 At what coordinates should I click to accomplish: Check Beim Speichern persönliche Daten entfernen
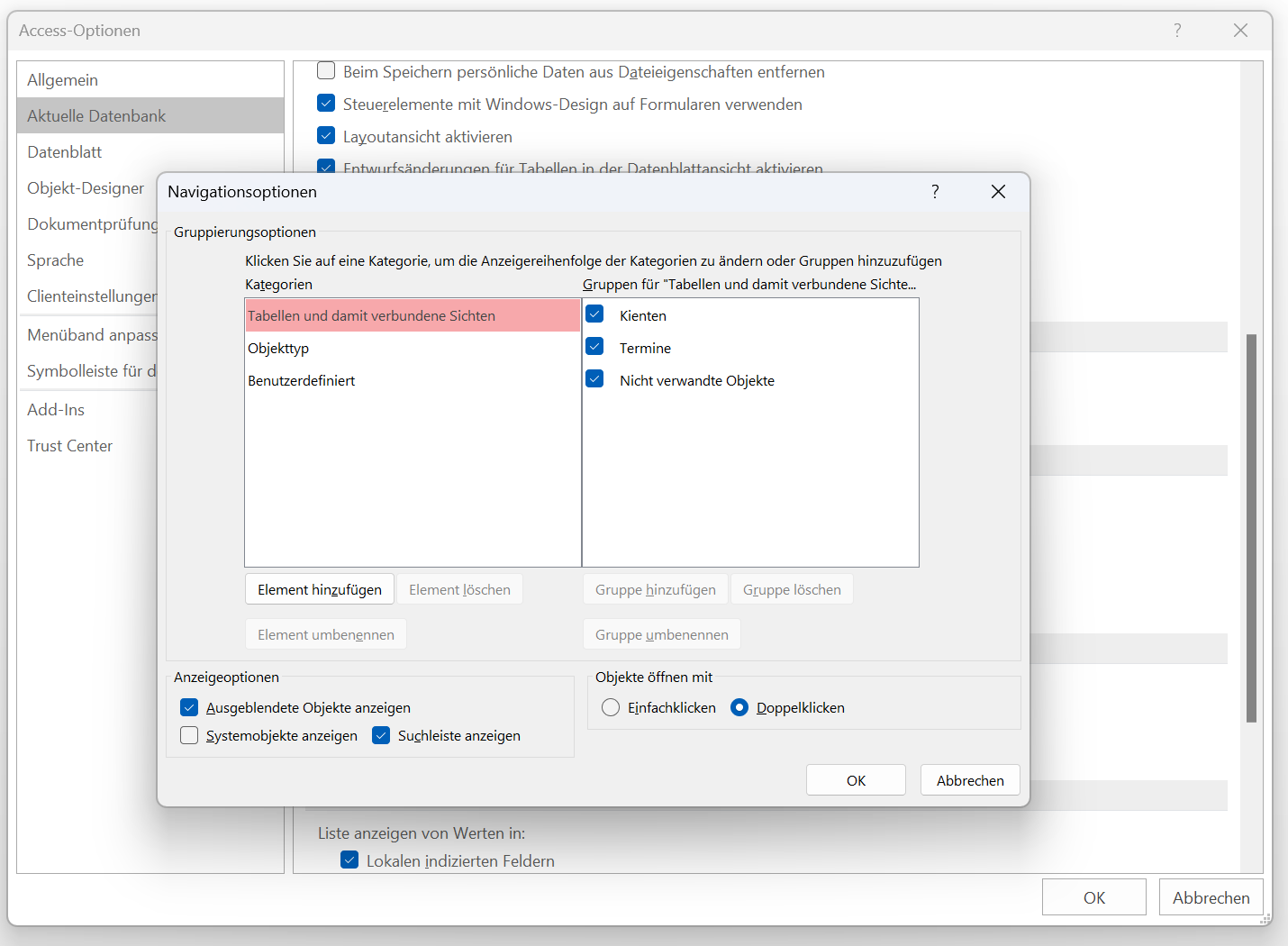tap(326, 70)
